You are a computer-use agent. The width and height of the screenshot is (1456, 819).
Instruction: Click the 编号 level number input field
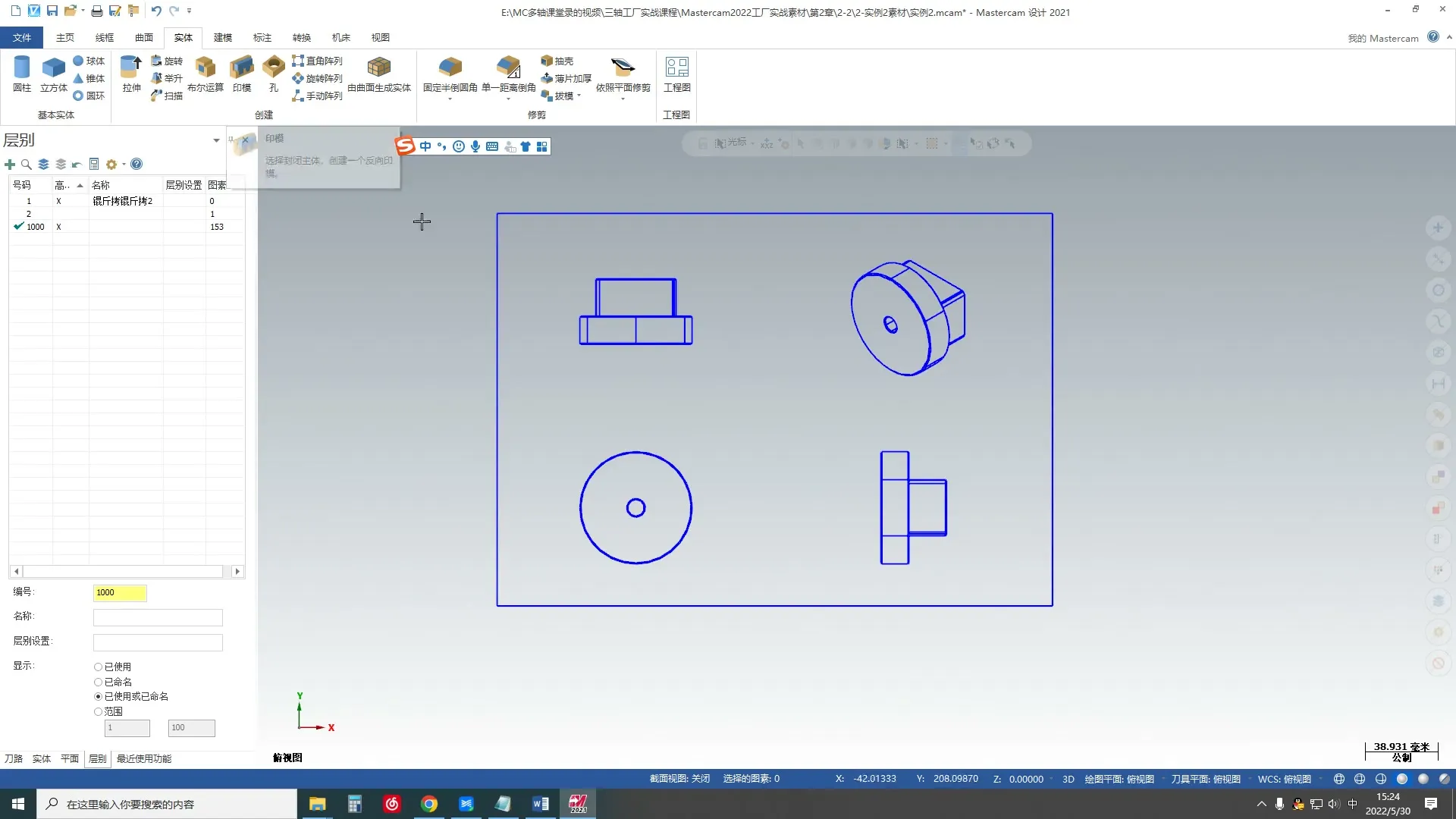120,593
